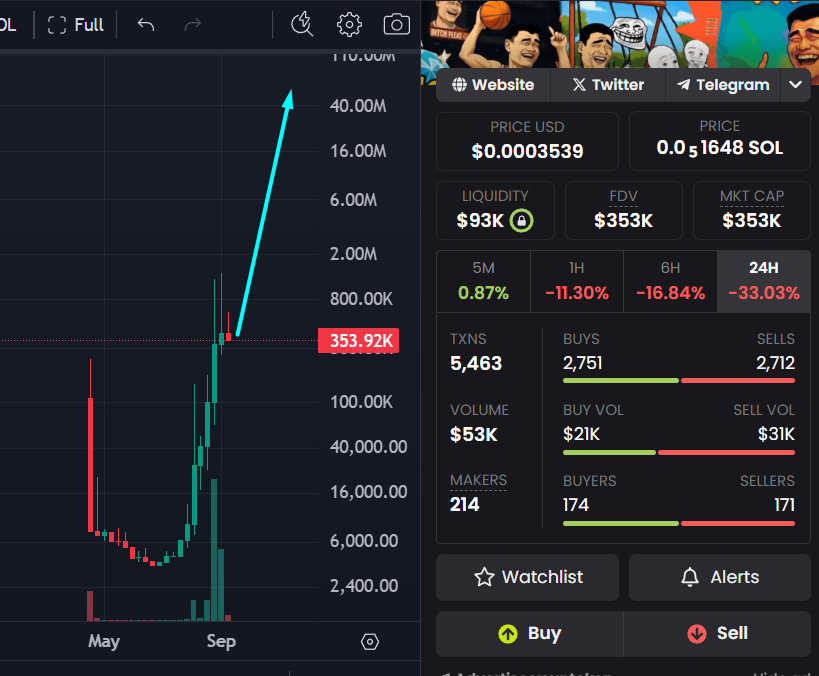Expand more links chevron beside Telegram
819x676 pixels.
[x=795, y=85]
